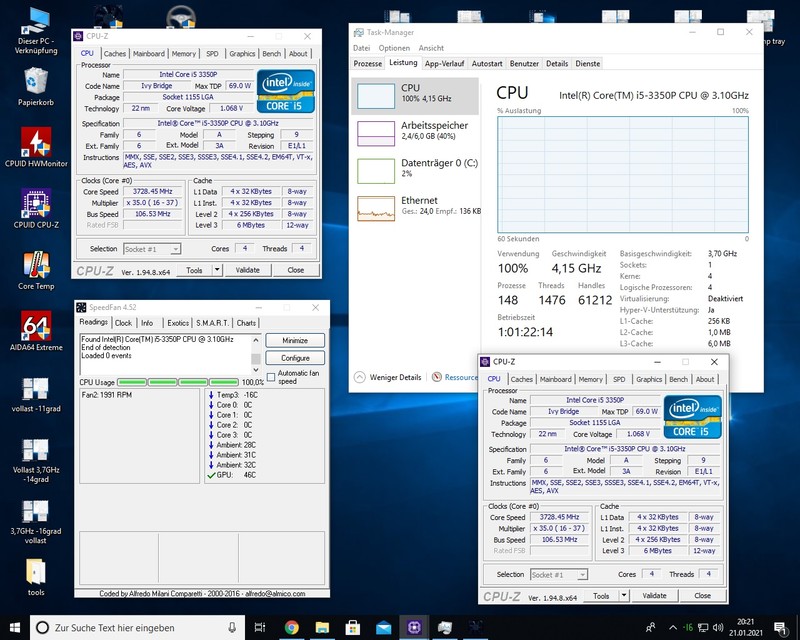800x640 pixels.
Task: Open the Optionen menu in Task Manager
Action: [394, 48]
